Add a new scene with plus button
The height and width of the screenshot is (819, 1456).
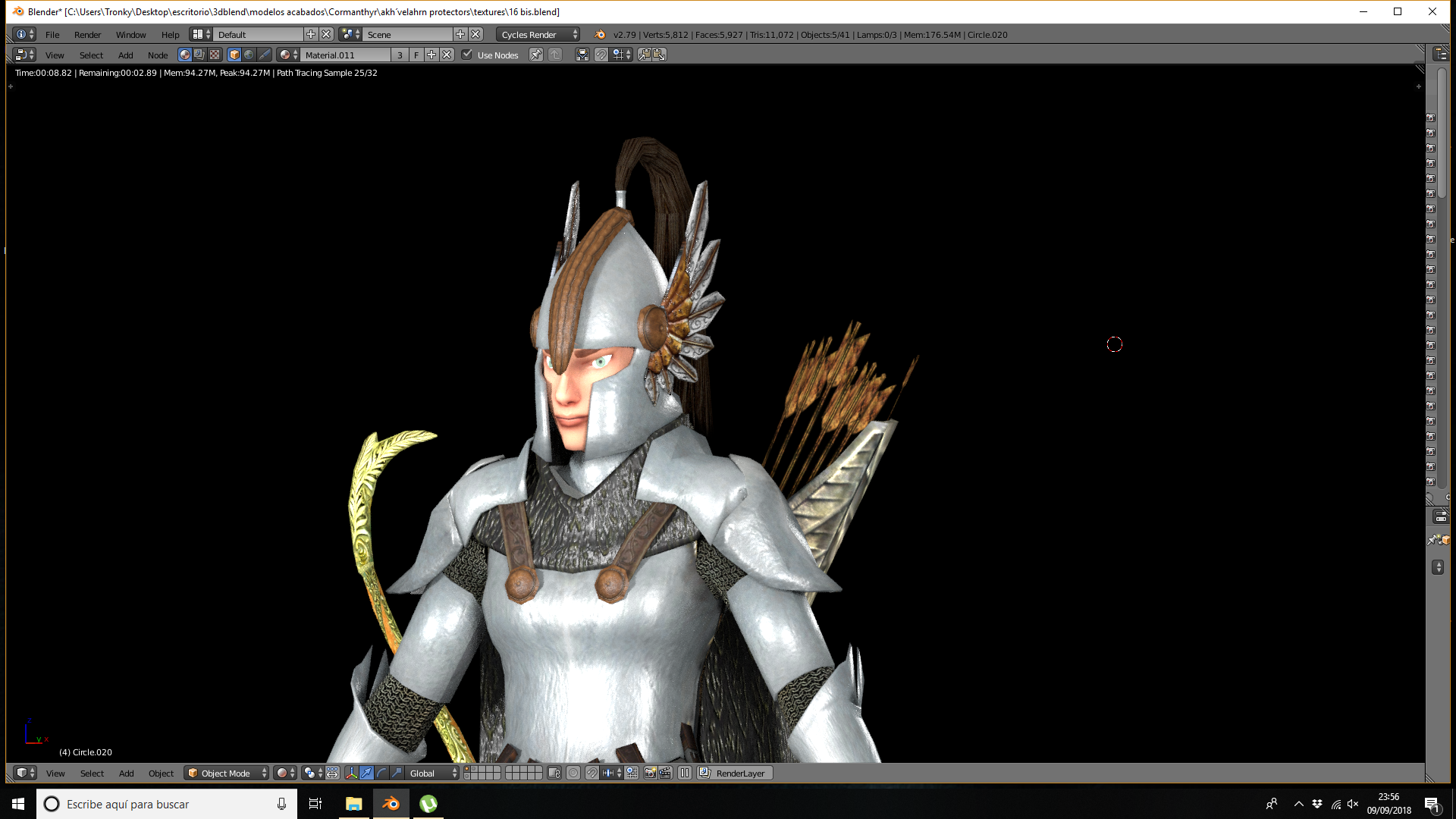pyautogui.click(x=460, y=34)
